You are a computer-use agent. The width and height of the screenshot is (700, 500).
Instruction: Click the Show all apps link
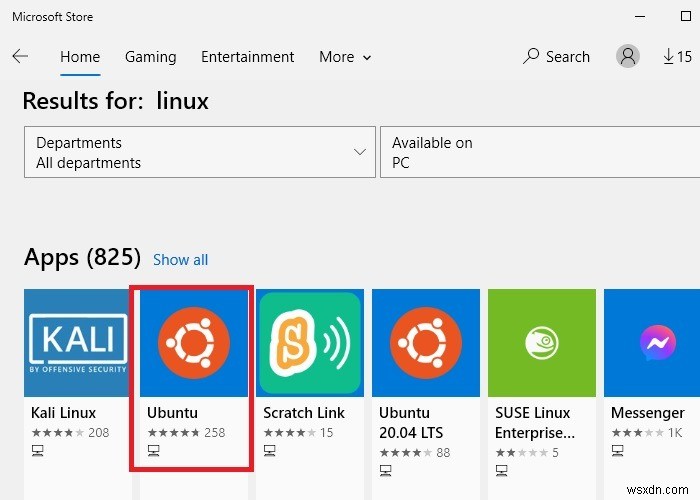point(180,260)
